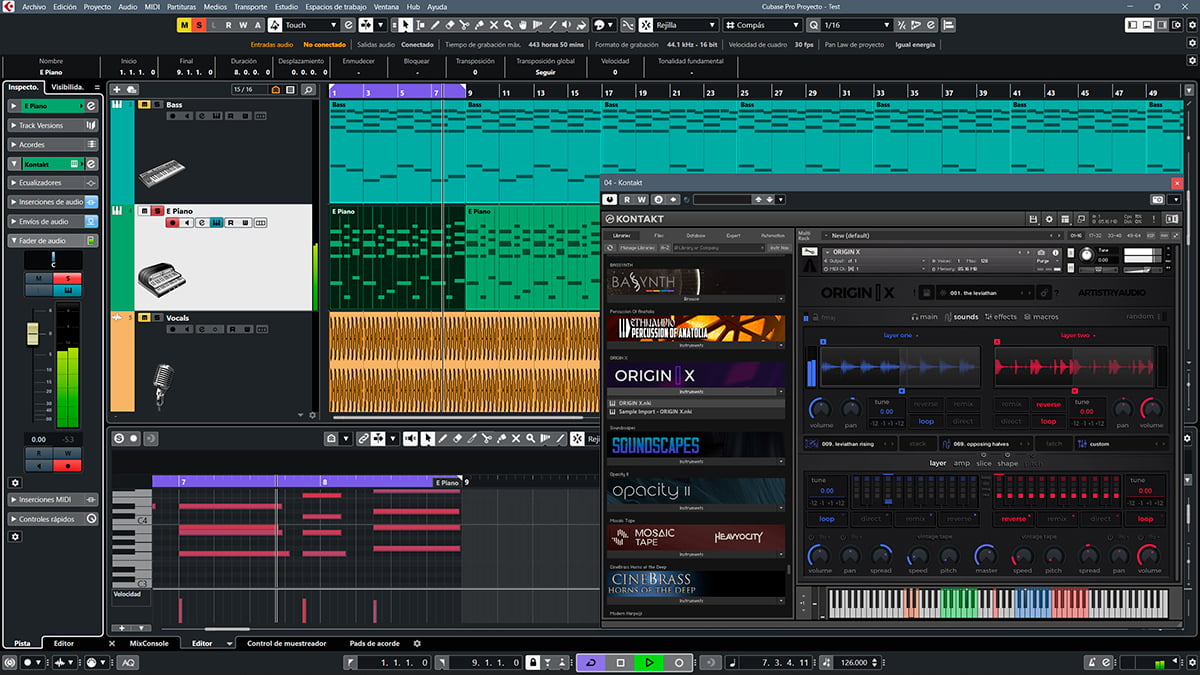This screenshot has width=1200, height=675.
Task: Toggle Kontakt plugin bypass power button
Action: coord(611,199)
